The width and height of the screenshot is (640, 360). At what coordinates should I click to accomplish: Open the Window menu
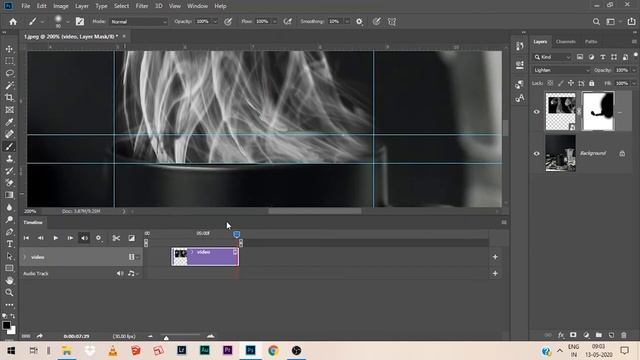click(197, 6)
